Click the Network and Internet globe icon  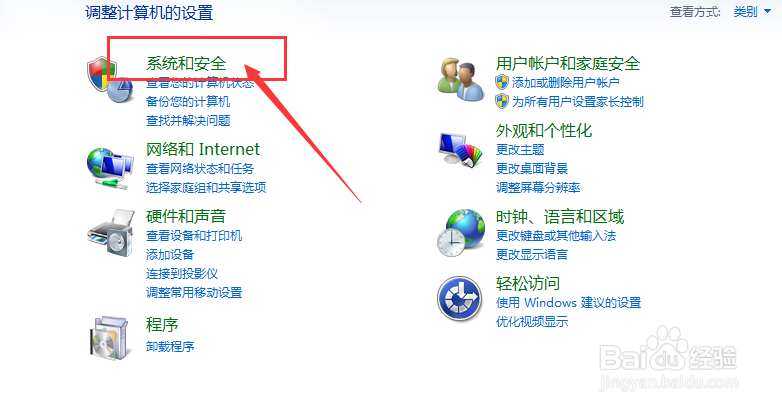coord(110,169)
